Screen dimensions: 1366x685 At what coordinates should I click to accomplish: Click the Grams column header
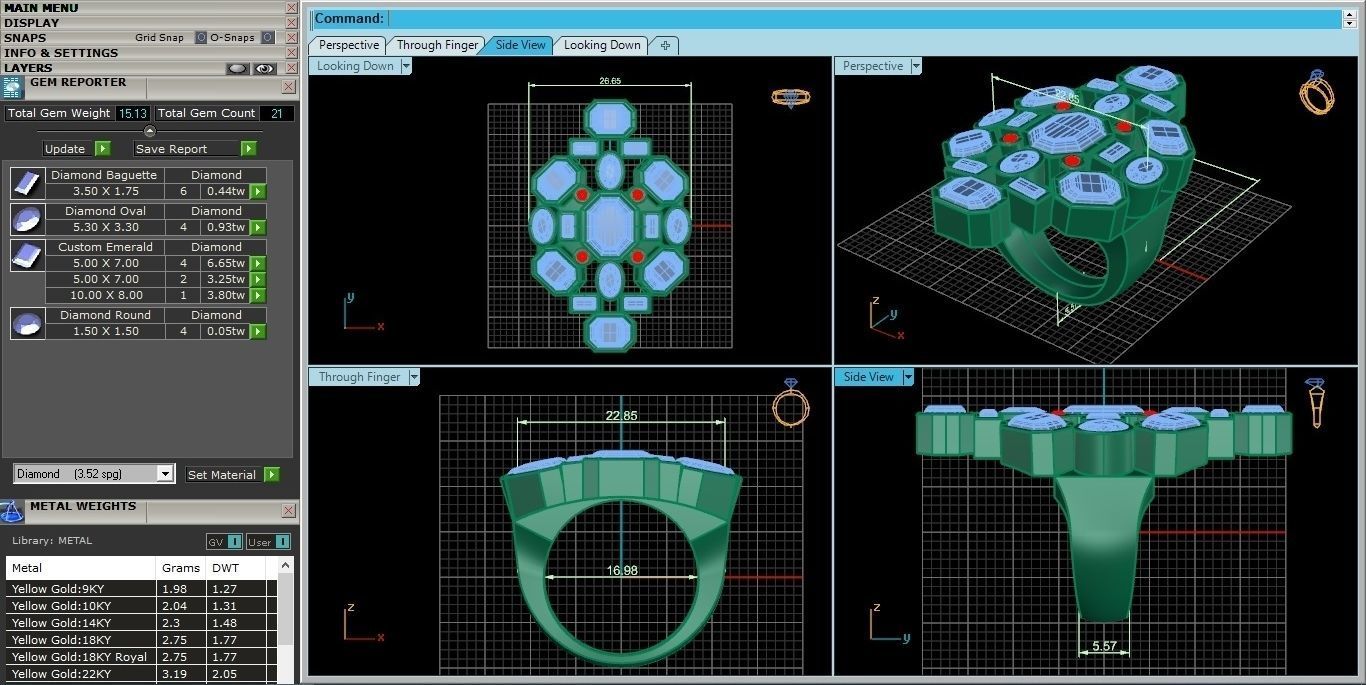coord(181,568)
